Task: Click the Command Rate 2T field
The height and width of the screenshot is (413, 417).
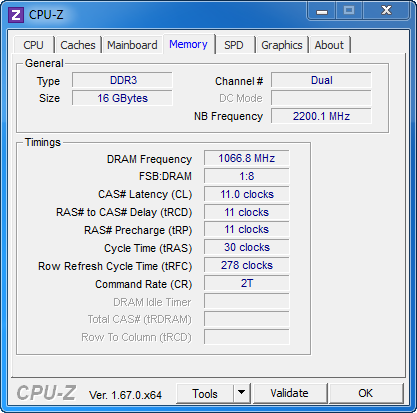Action: [247, 283]
